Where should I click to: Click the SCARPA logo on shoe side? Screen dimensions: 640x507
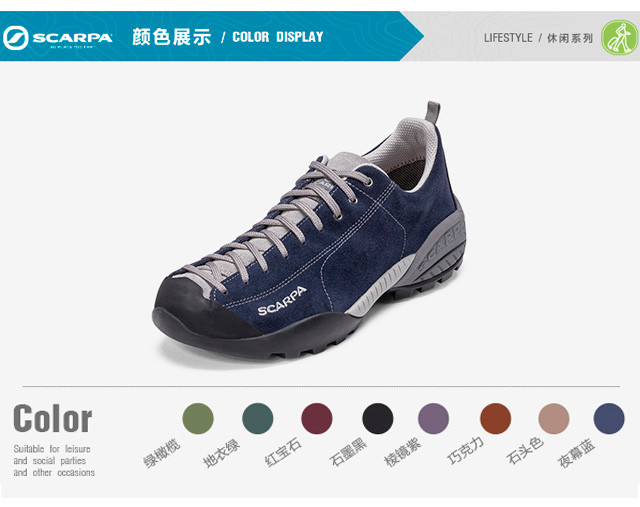click(x=282, y=301)
